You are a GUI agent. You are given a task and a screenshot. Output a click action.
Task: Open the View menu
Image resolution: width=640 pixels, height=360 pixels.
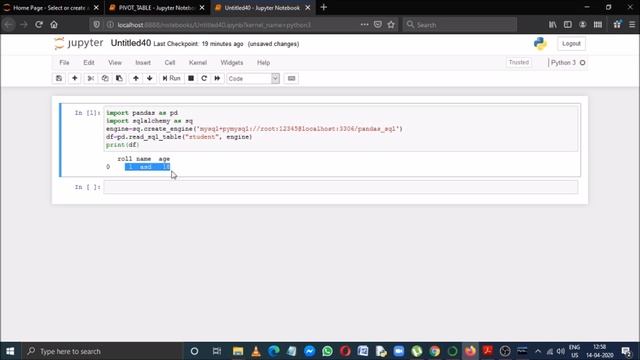pyautogui.click(x=115, y=63)
